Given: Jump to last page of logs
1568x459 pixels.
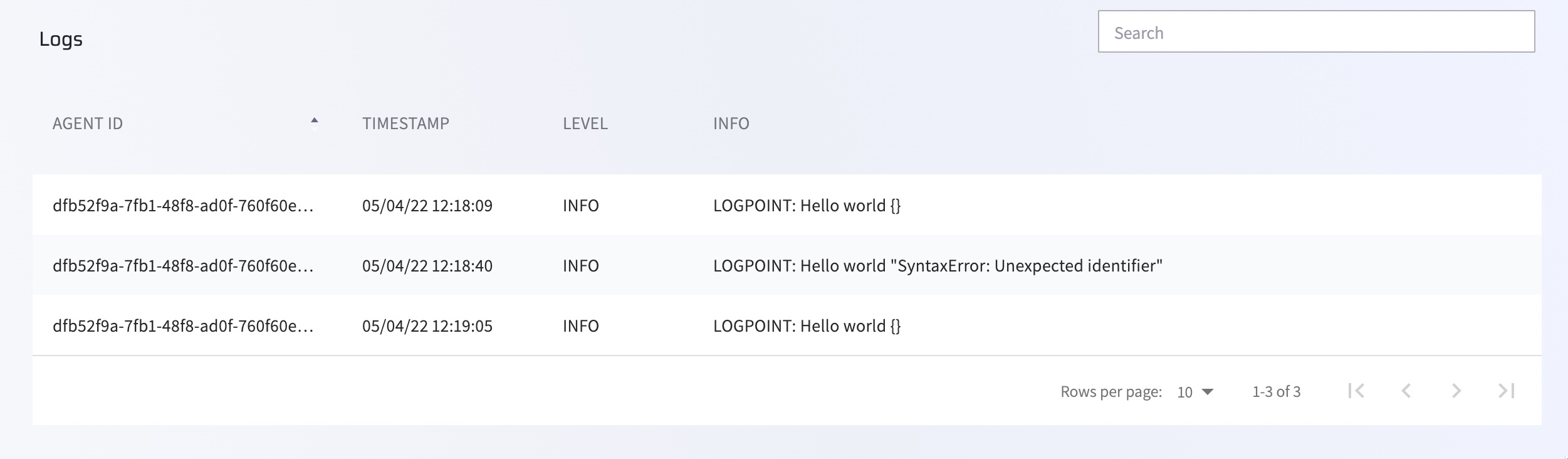Looking at the screenshot, I should click(1507, 391).
